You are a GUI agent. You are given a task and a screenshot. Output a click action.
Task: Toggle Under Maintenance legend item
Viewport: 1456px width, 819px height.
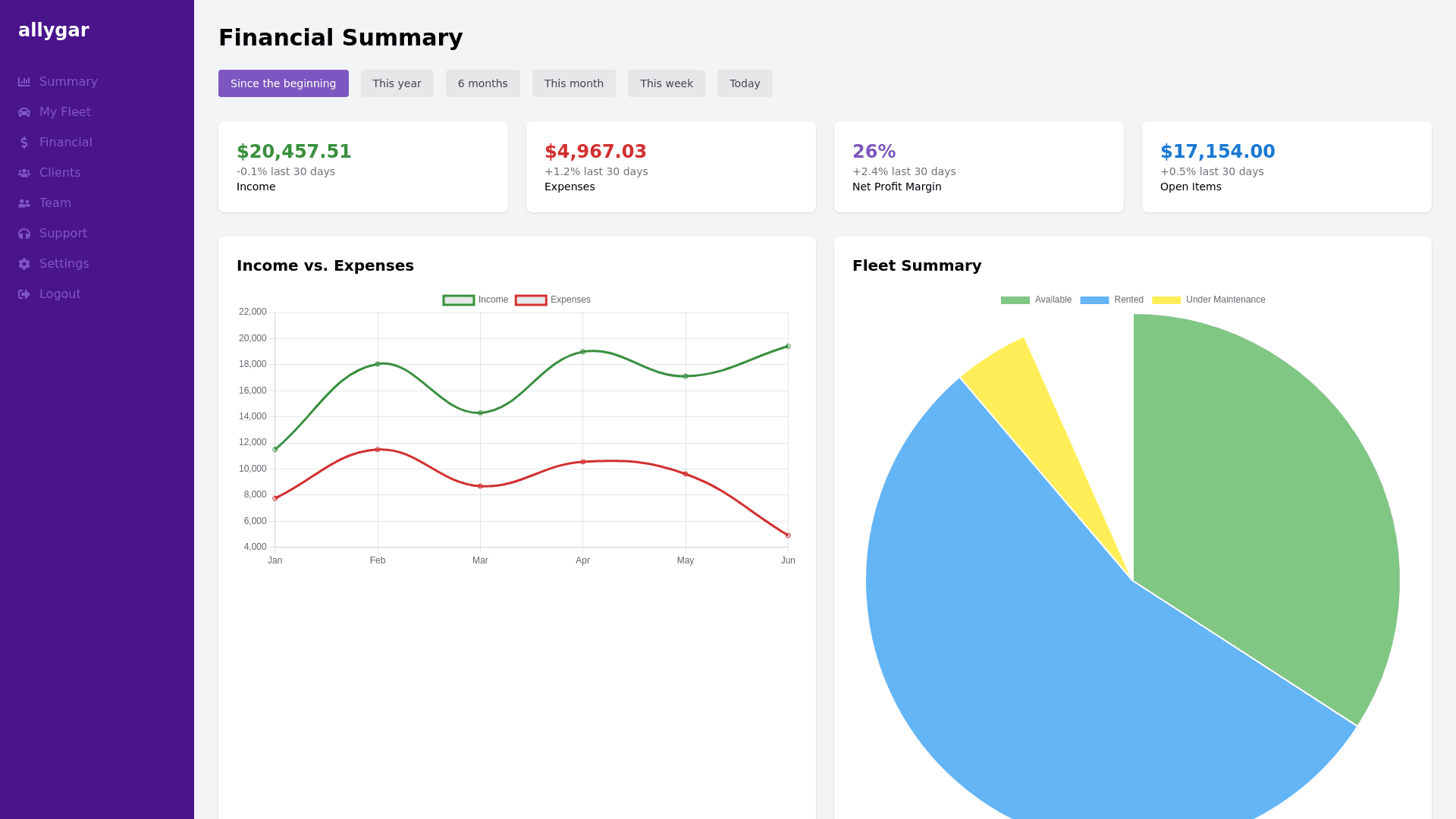coord(1209,300)
